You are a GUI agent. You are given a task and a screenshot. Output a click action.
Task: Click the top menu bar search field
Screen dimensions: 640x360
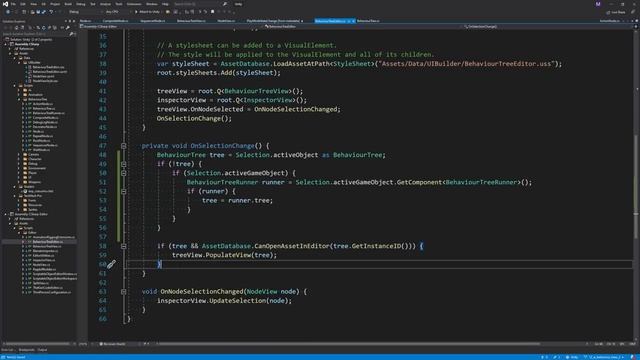click(198, 4)
